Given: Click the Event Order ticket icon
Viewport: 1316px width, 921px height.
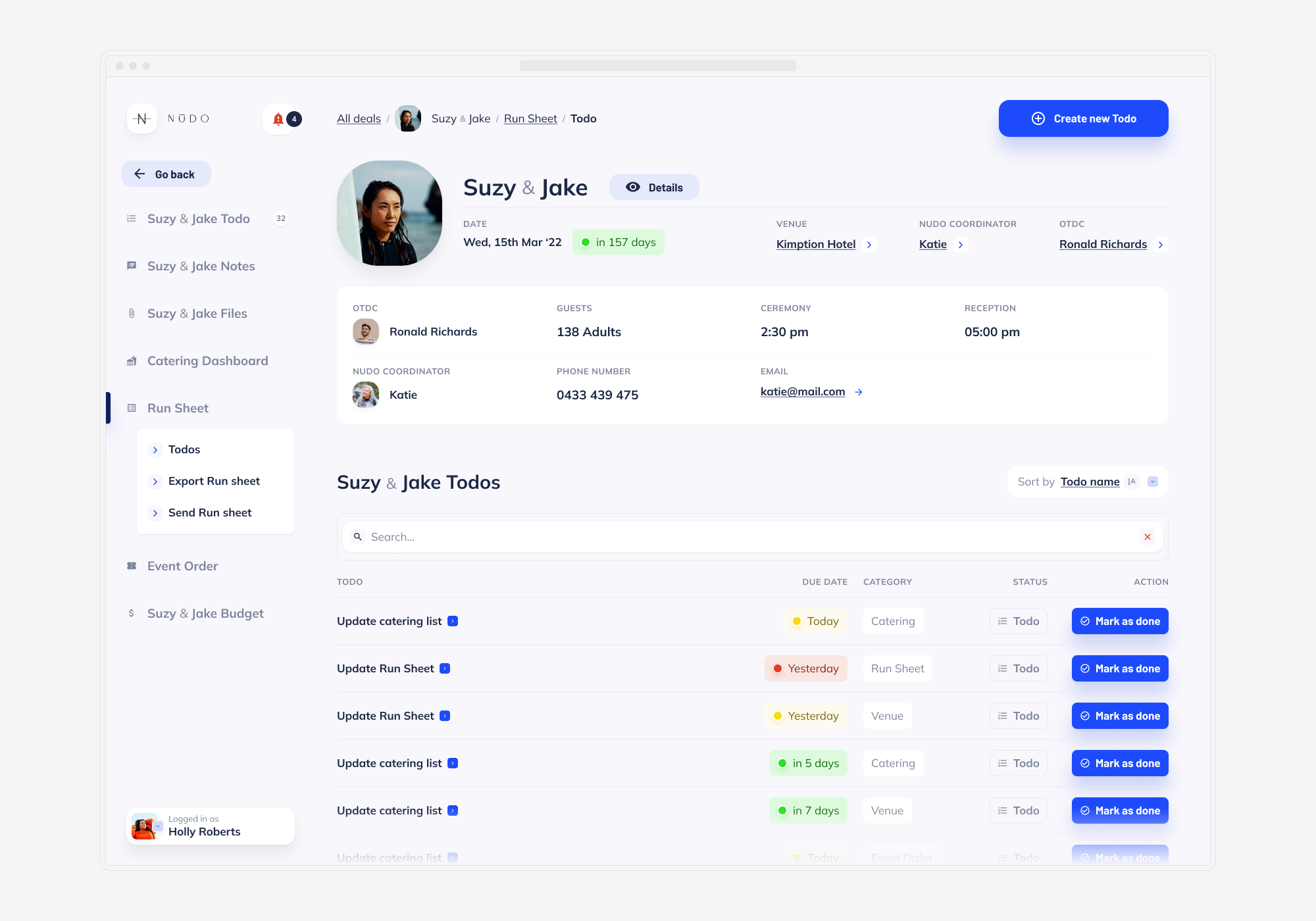Looking at the screenshot, I should coord(132,566).
